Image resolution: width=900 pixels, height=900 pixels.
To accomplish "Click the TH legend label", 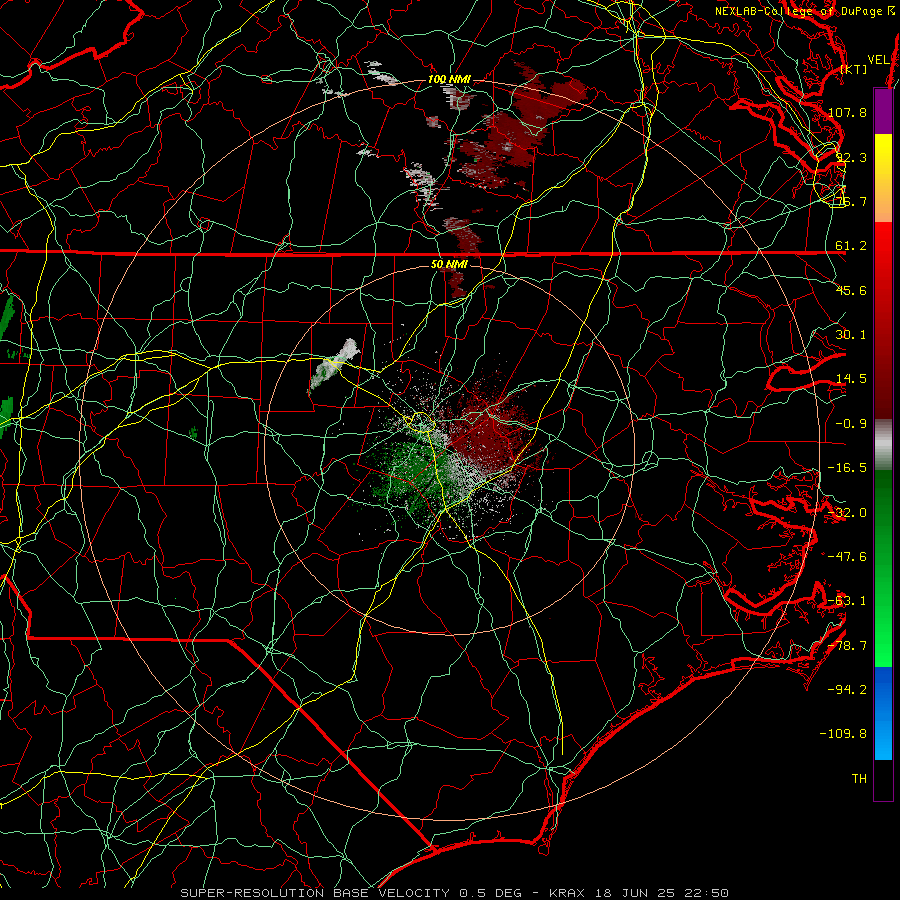I will coord(859,778).
